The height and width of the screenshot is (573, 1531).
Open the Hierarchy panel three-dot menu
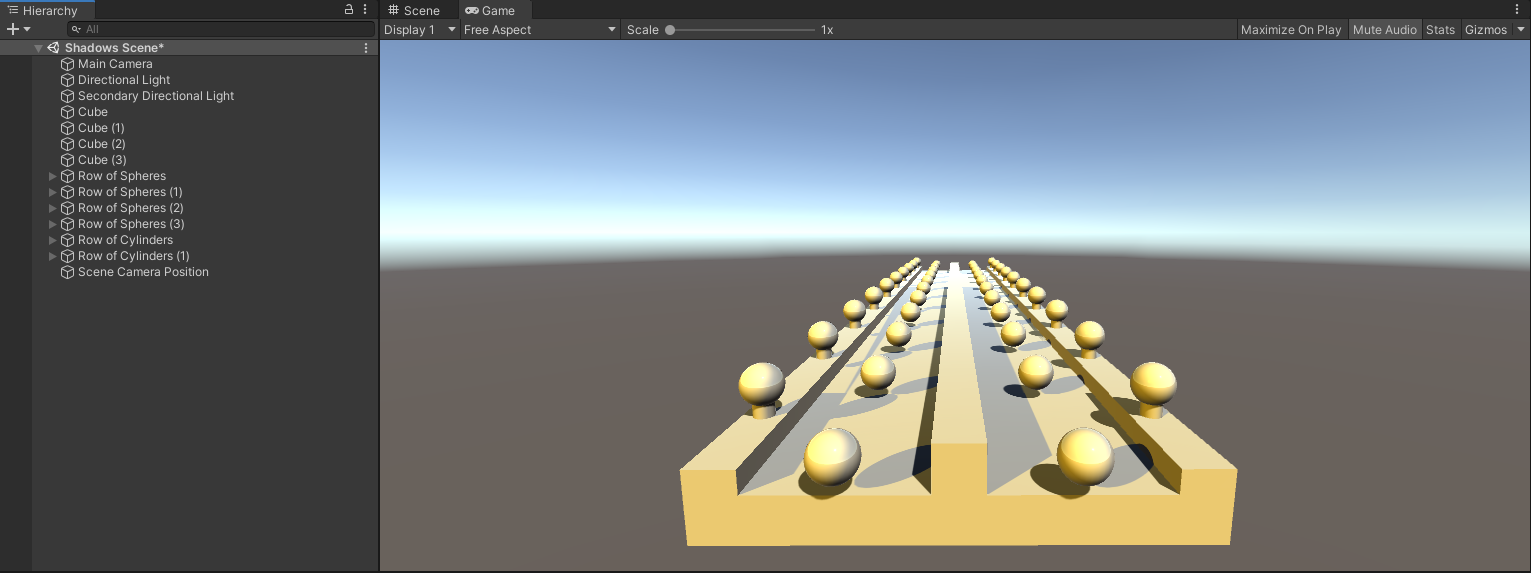366,9
